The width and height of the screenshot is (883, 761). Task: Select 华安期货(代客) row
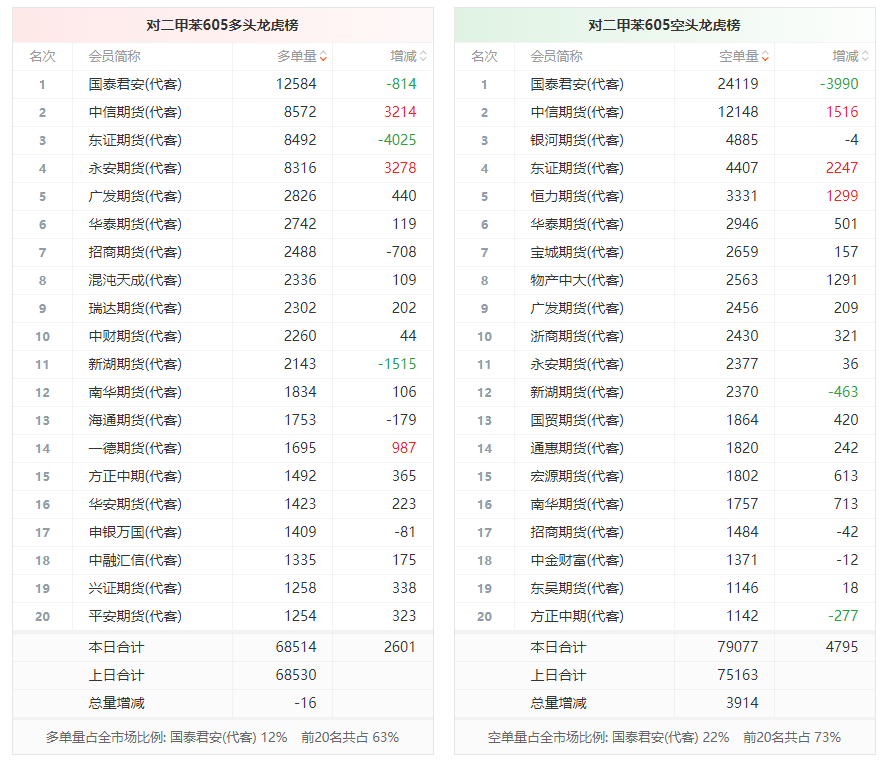coord(223,504)
